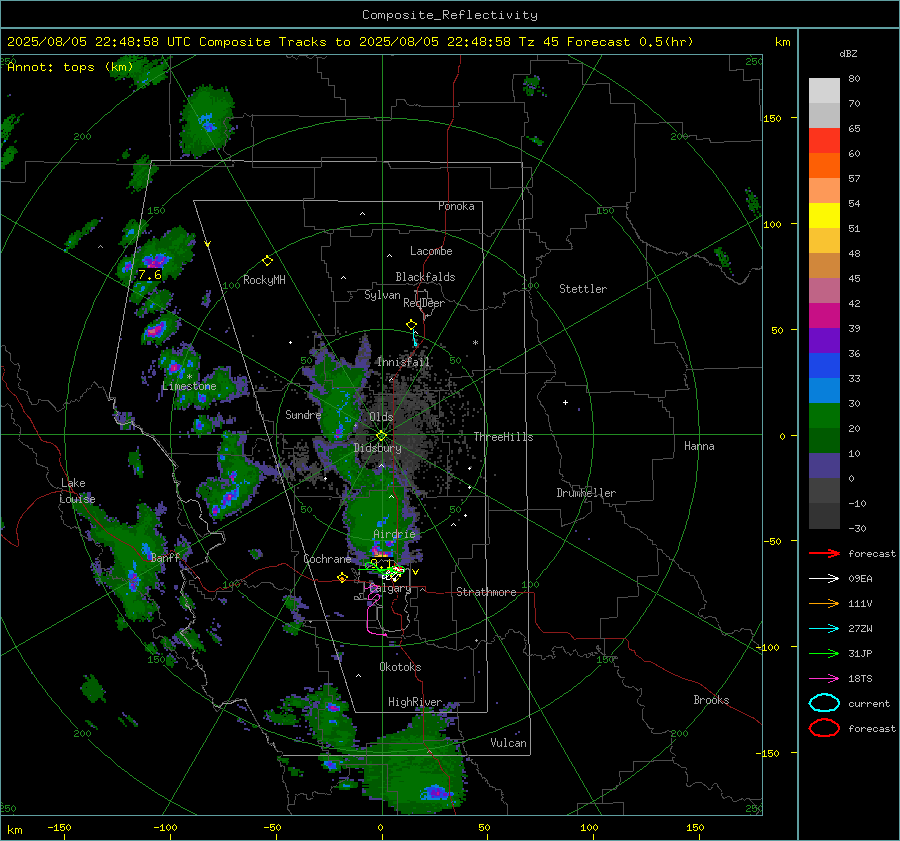Click the 09EA legend text
This screenshot has width=900, height=841.
(860, 579)
